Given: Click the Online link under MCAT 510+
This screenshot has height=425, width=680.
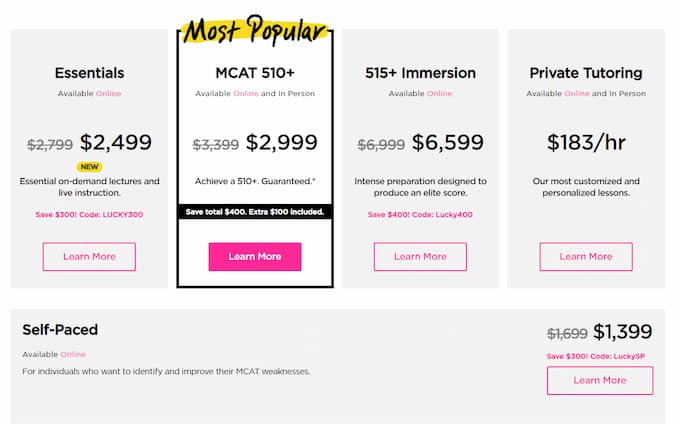Looking at the screenshot, I should [246, 93].
